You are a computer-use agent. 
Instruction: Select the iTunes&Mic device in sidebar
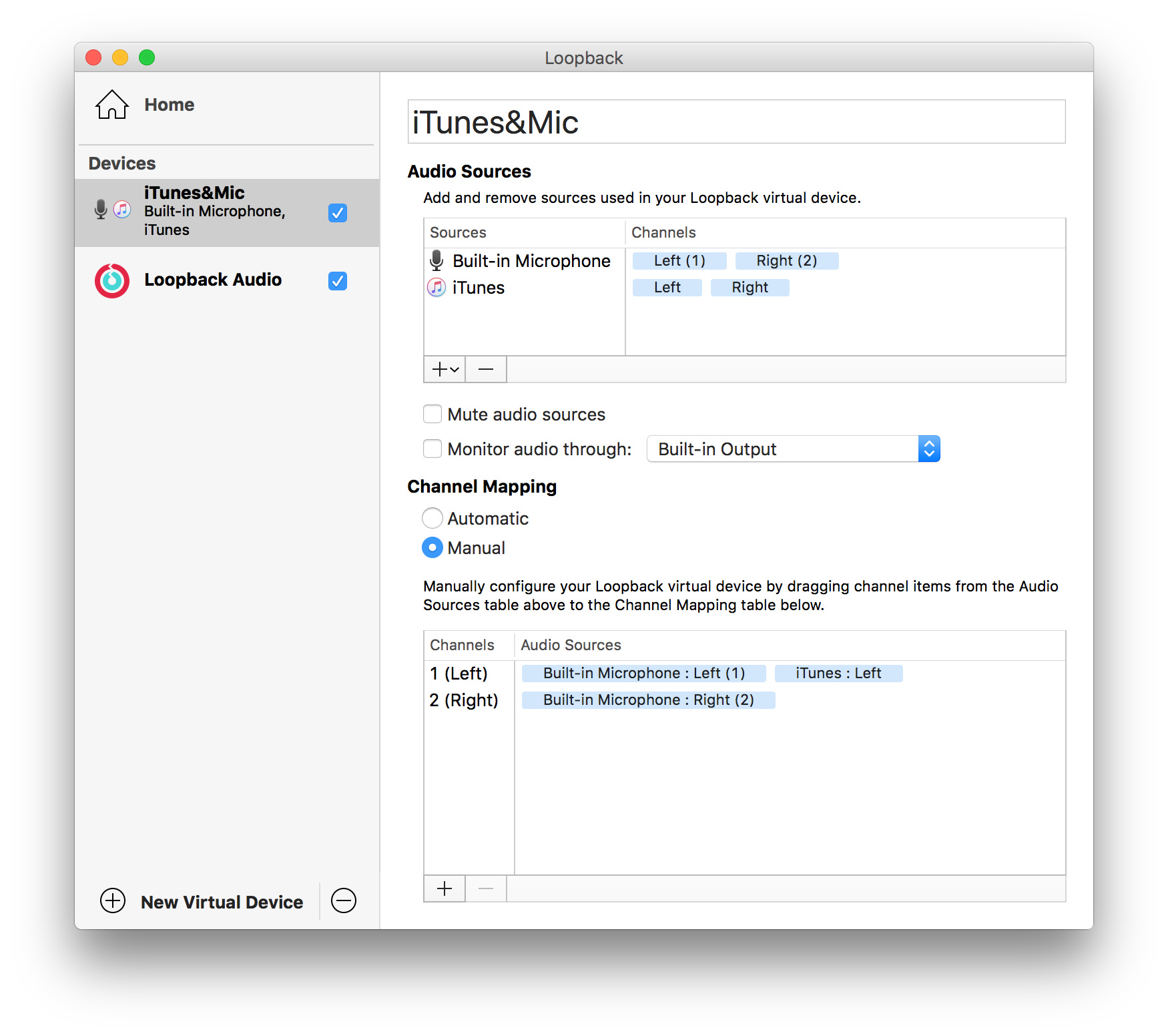214,212
